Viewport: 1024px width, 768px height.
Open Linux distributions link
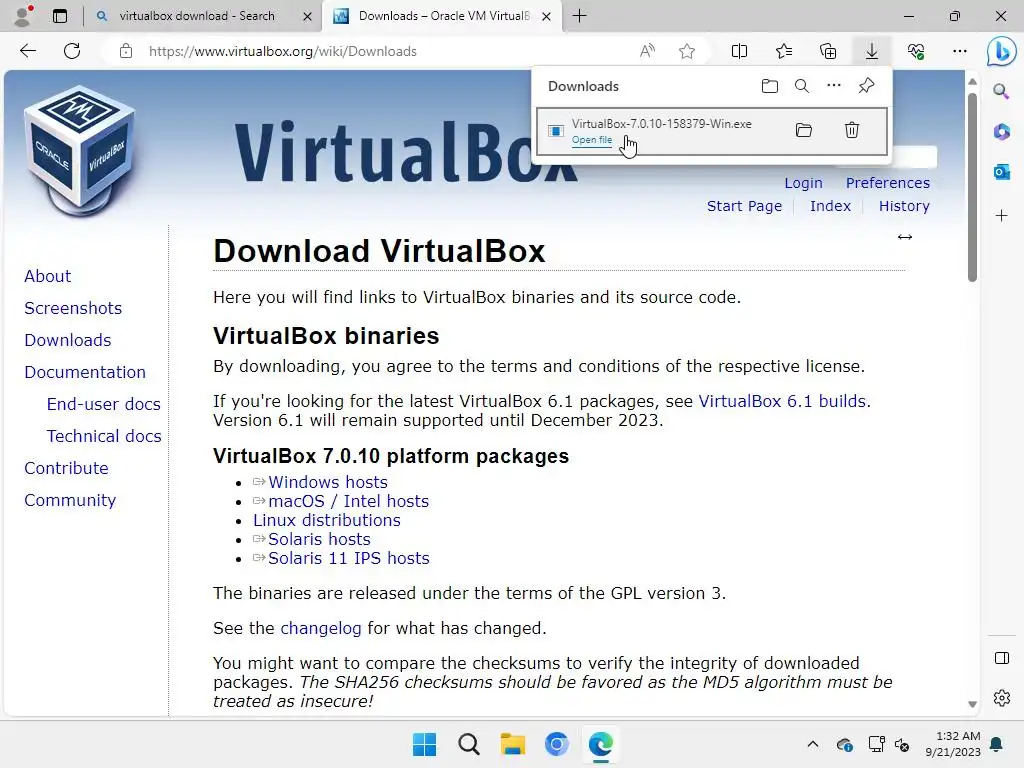[327, 520]
